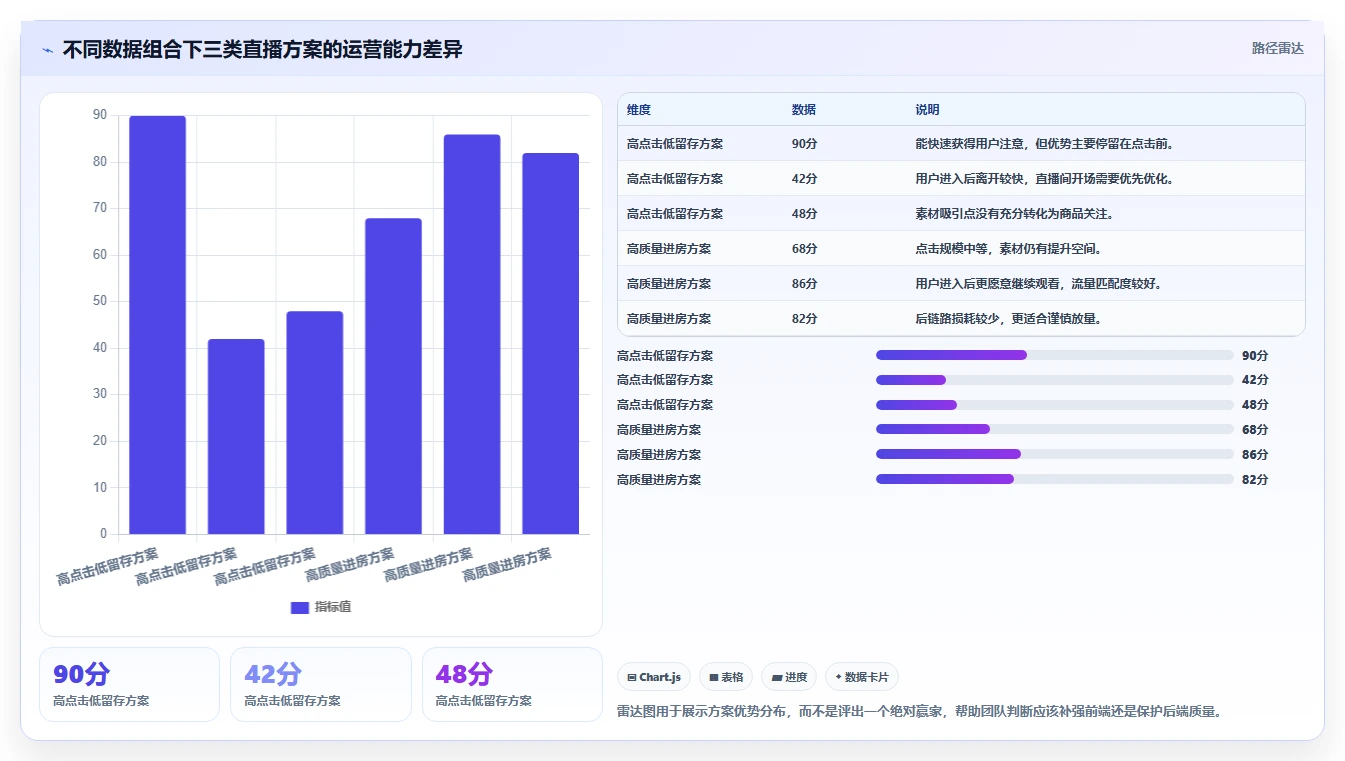Click the progress bar labeled 86分

pyautogui.click(x=1055, y=454)
